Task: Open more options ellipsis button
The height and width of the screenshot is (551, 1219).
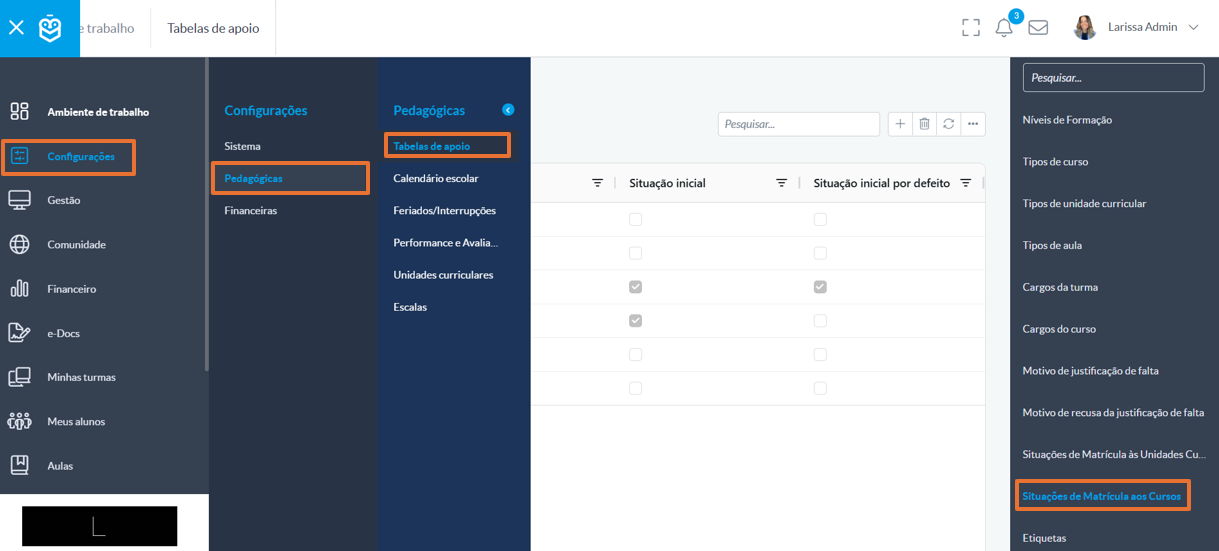Action: 973,124
